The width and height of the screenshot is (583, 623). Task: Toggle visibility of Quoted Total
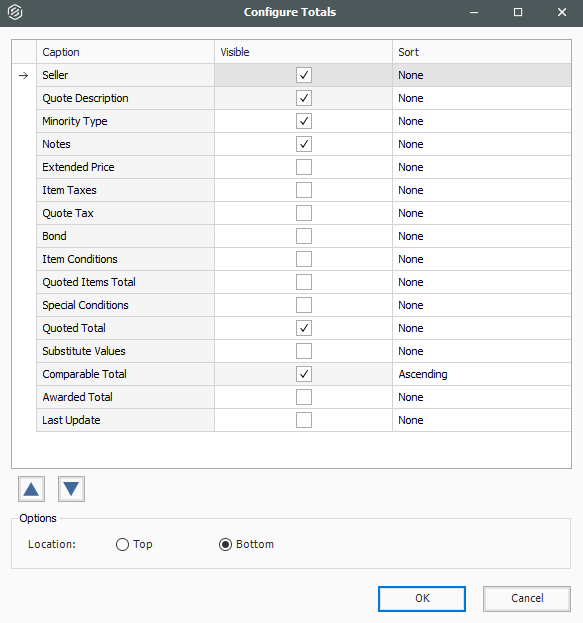click(304, 328)
